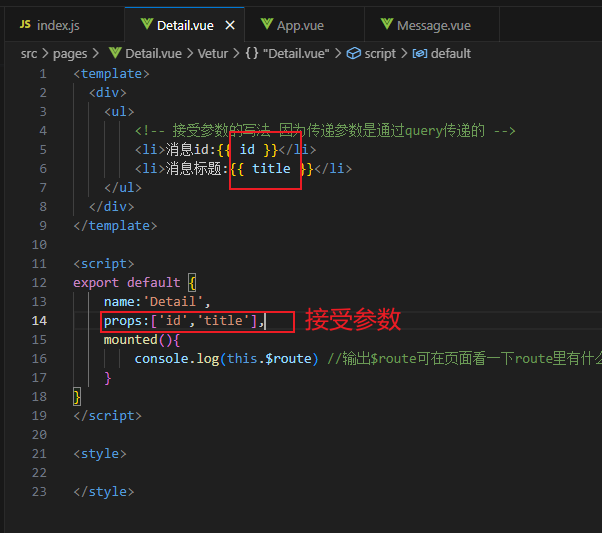This screenshot has width=602, height=533.
Task: Click the closing template tag on line 9
Action: tap(115, 226)
